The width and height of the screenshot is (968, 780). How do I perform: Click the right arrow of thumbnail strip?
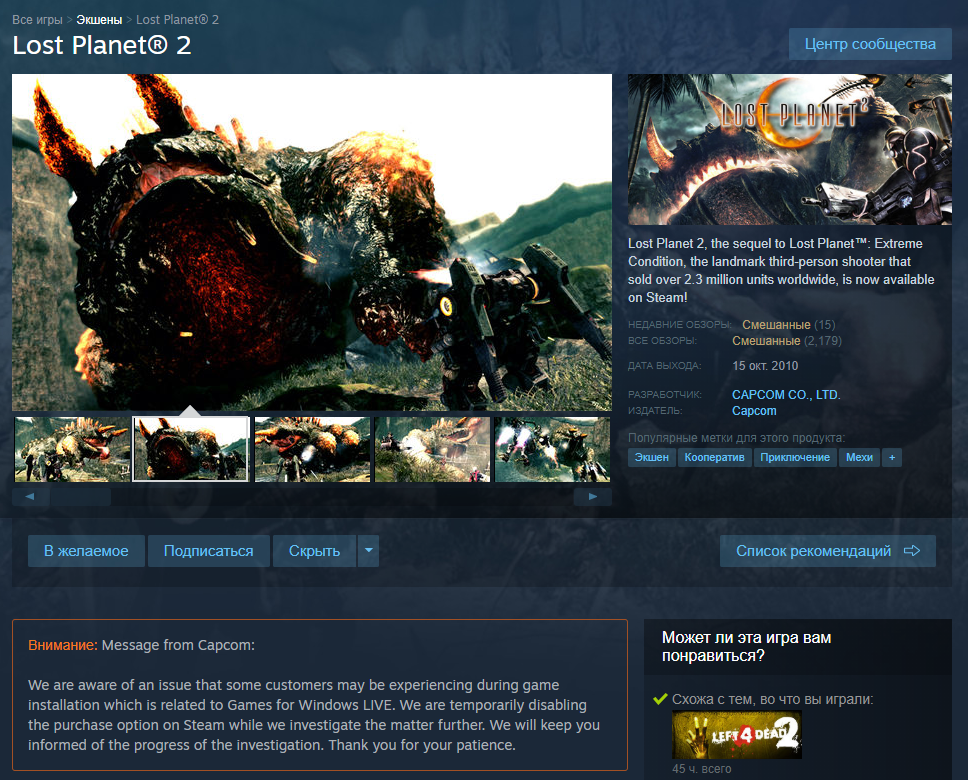point(593,497)
